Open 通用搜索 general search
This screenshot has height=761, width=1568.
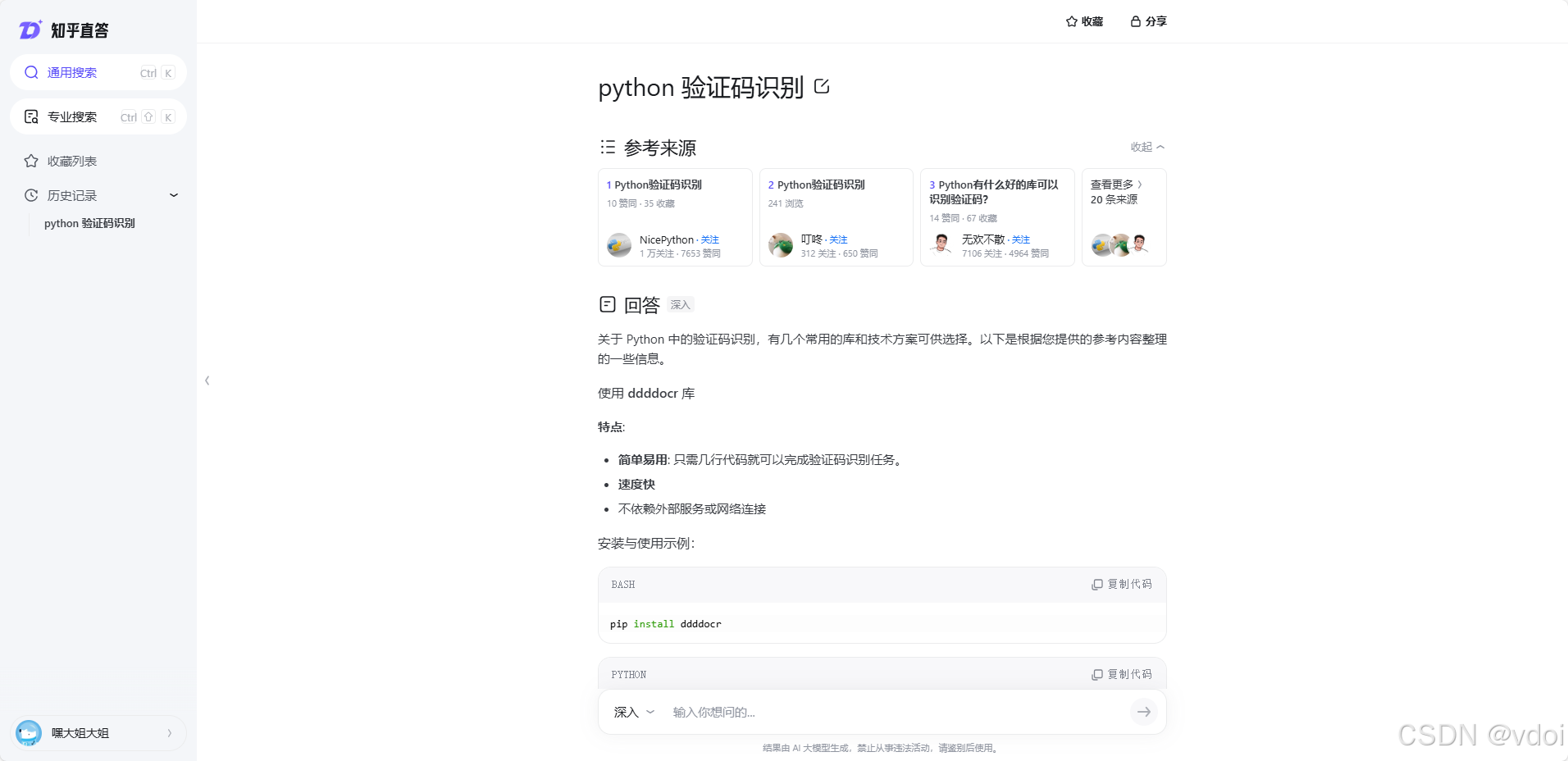pos(98,72)
